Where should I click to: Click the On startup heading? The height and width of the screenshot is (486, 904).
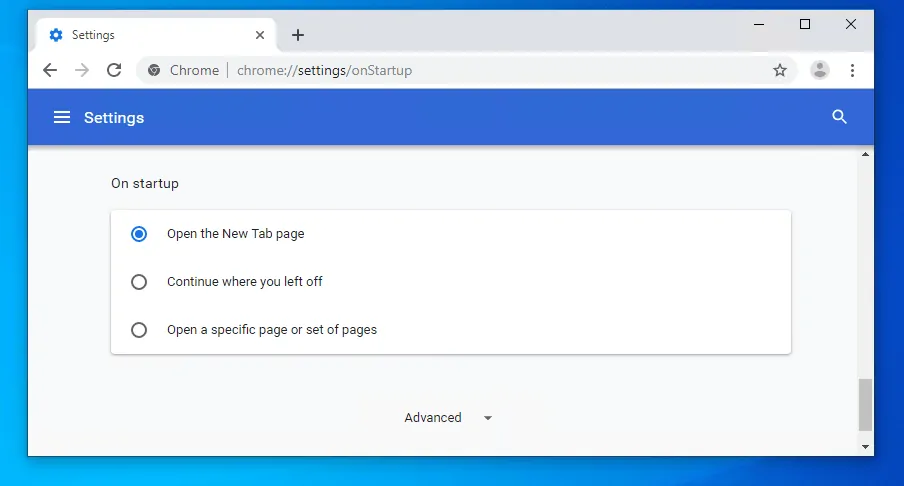pos(145,183)
